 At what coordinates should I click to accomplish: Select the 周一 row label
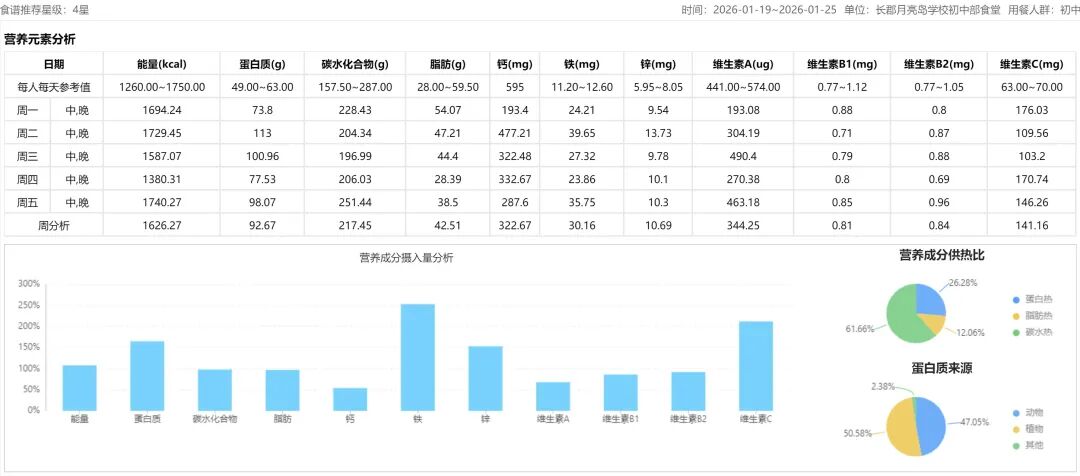(28, 110)
